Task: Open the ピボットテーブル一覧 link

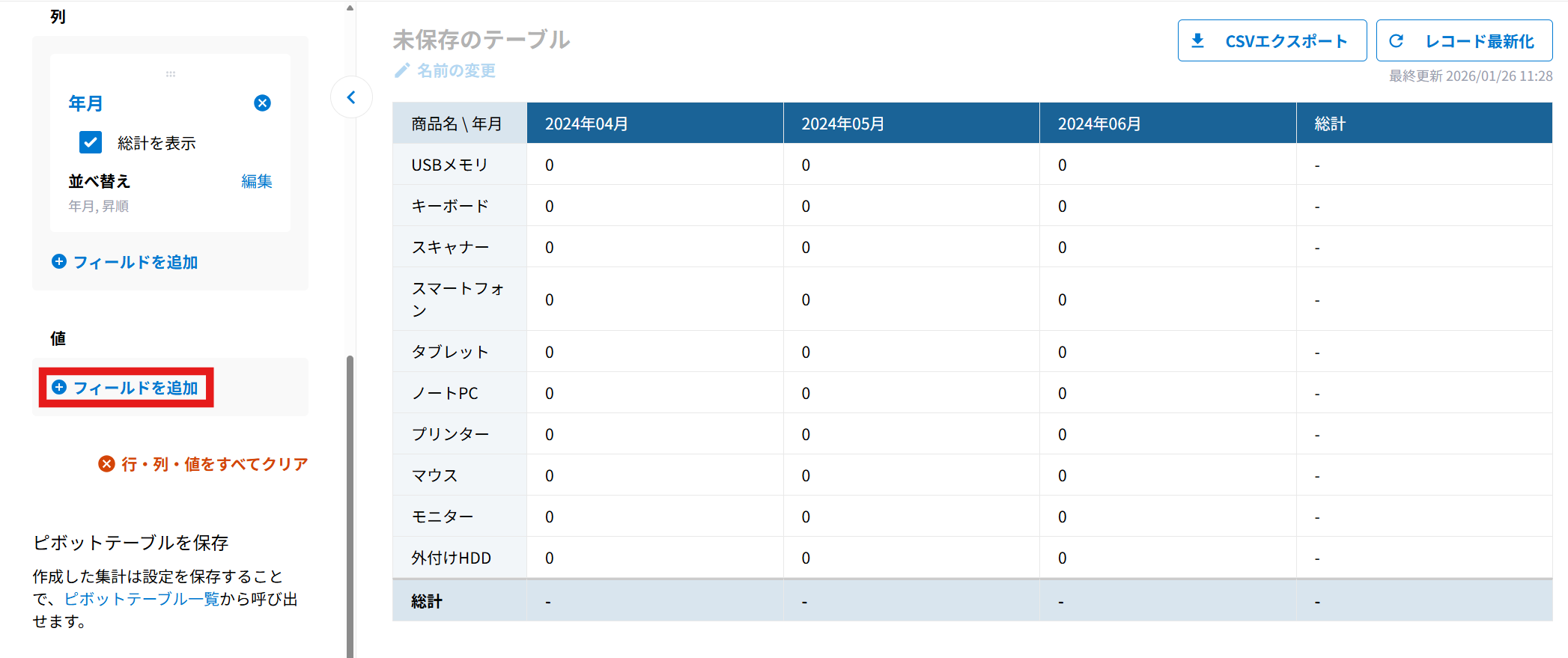Action: coord(142,599)
